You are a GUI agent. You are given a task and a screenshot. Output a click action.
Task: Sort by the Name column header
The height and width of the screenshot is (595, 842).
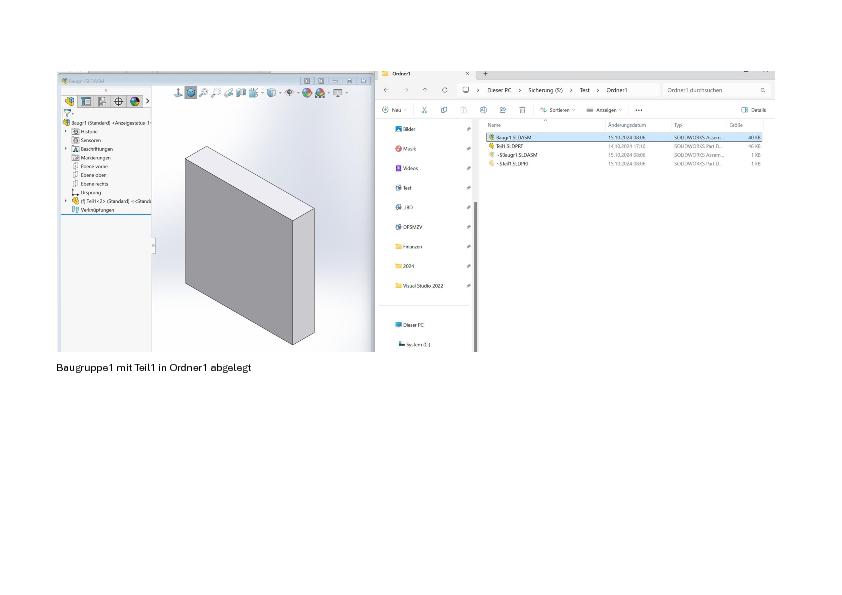tap(494, 125)
